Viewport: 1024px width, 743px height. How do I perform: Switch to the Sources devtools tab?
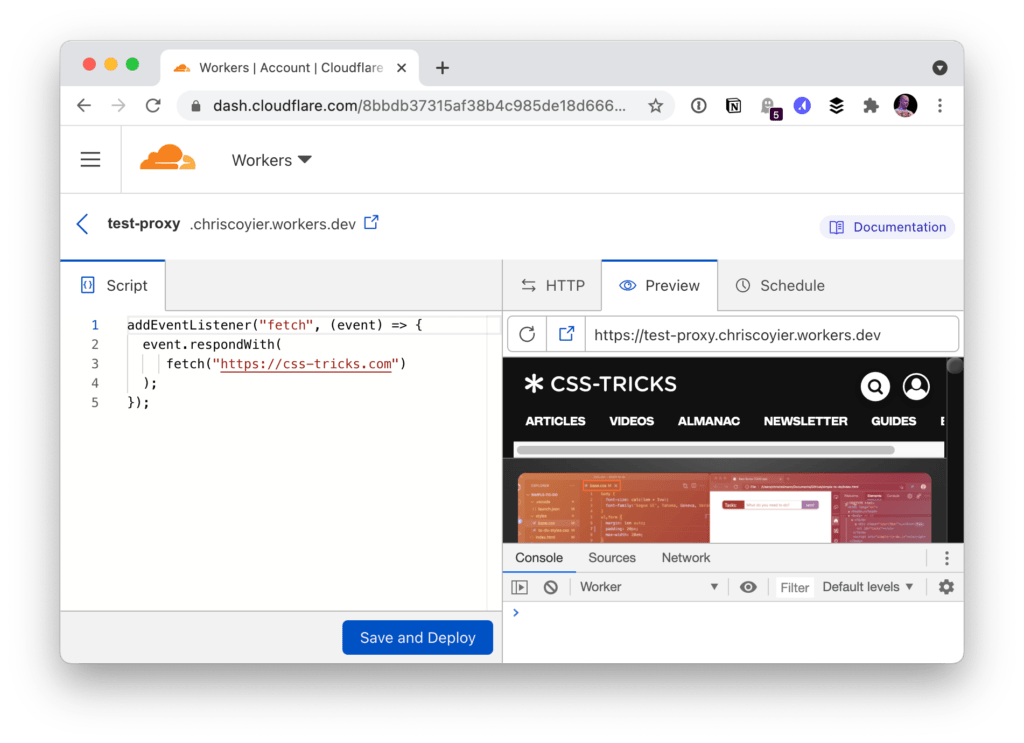(611, 558)
